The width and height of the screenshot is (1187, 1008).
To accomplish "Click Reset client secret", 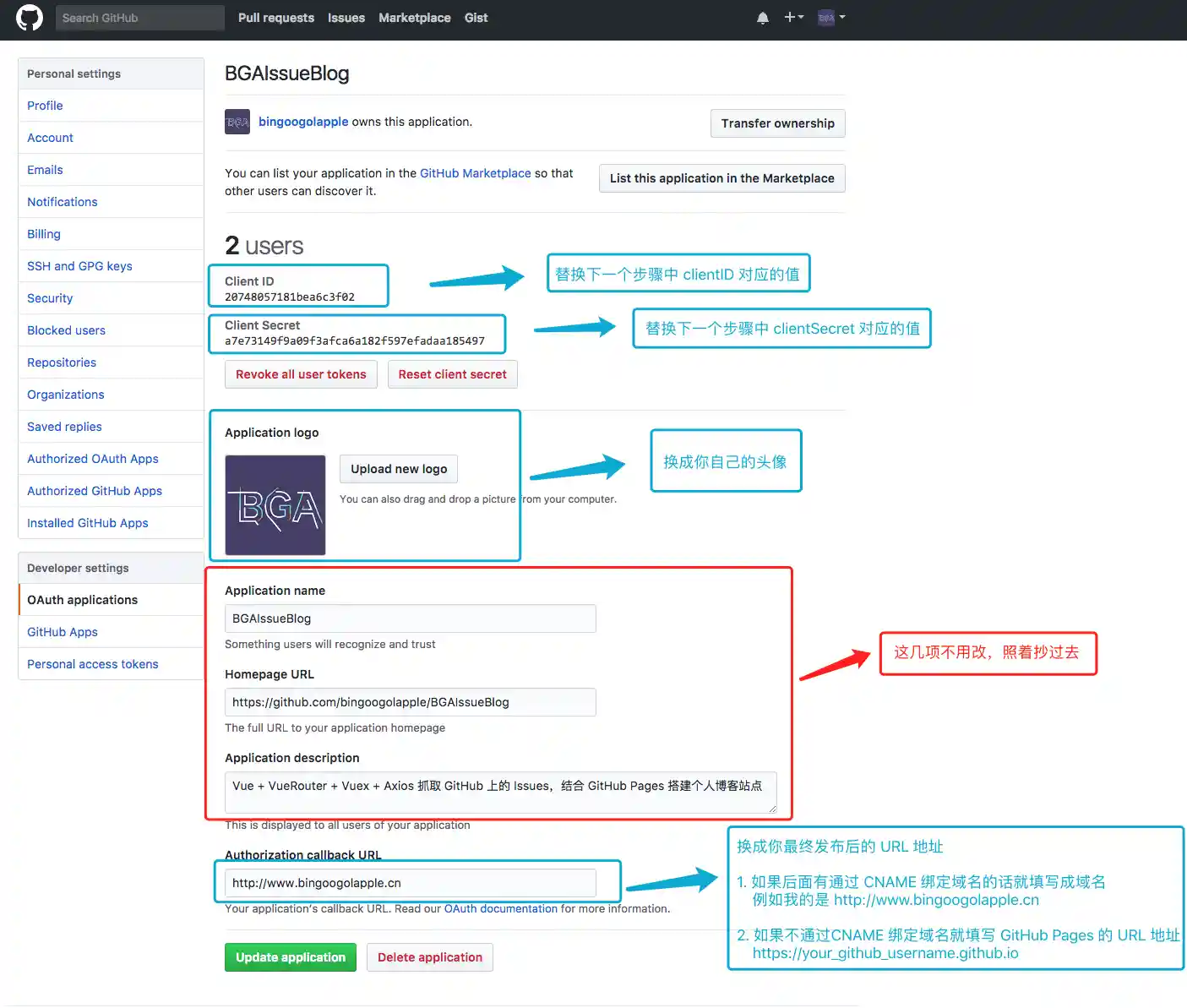I will [453, 374].
